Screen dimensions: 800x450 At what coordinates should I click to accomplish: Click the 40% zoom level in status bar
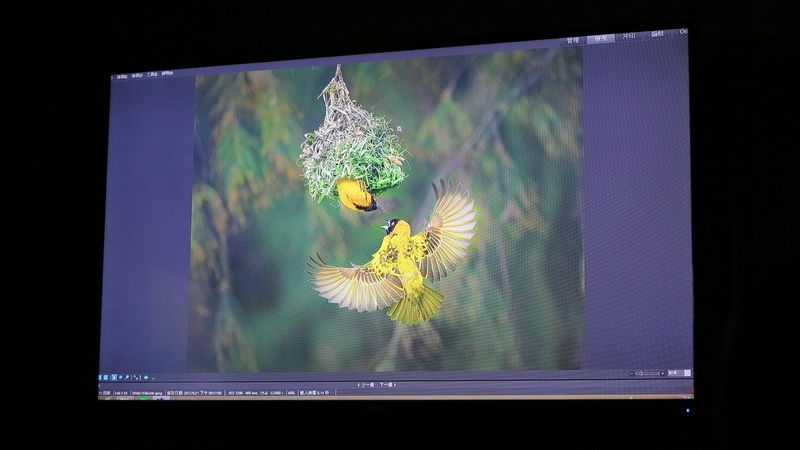[291, 393]
